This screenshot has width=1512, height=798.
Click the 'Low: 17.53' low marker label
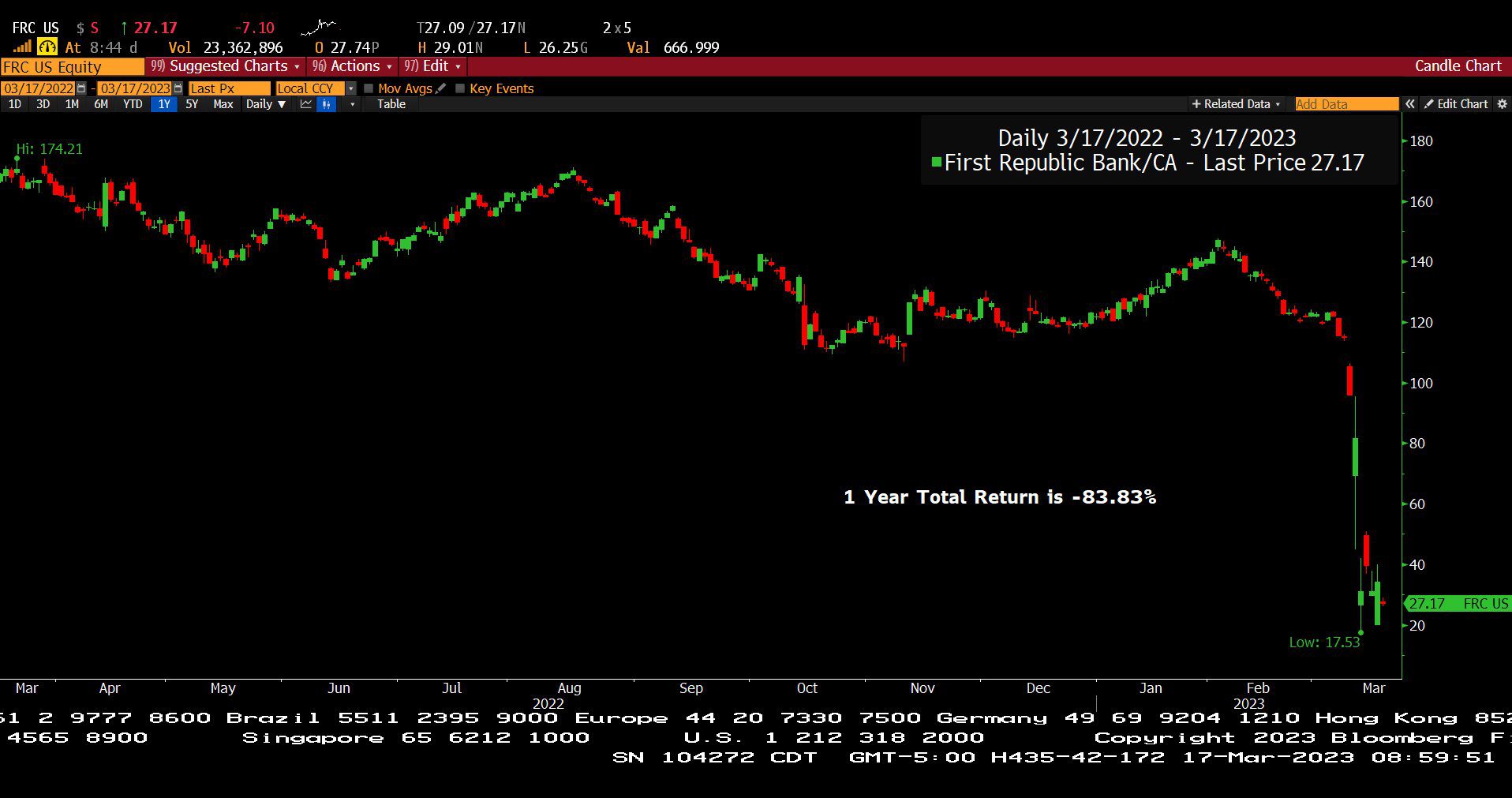[x=1325, y=643]
